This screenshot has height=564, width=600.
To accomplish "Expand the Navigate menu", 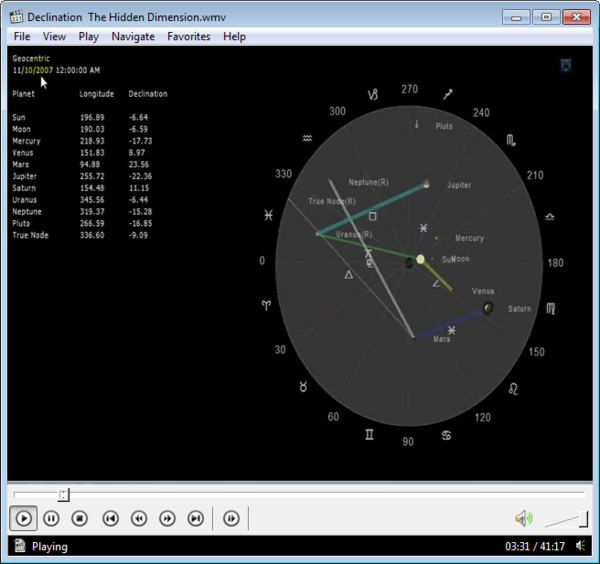I will (x=133, y=36).
